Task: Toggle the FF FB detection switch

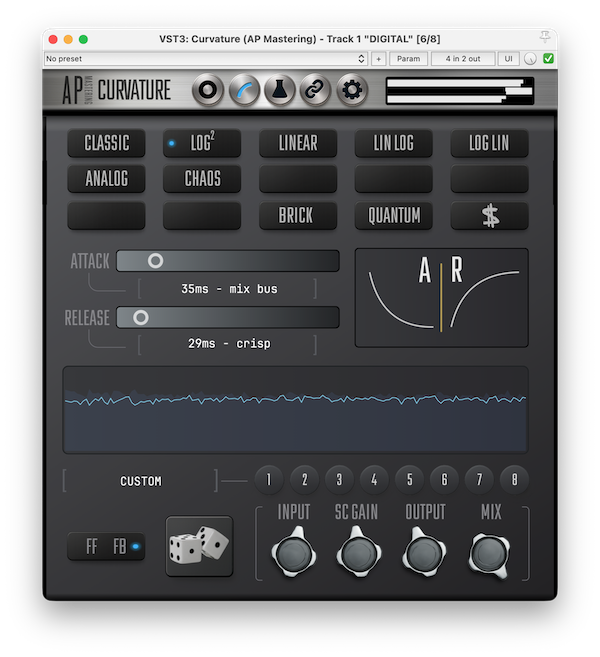Action: pyautogui.click(x=106, y=547)
